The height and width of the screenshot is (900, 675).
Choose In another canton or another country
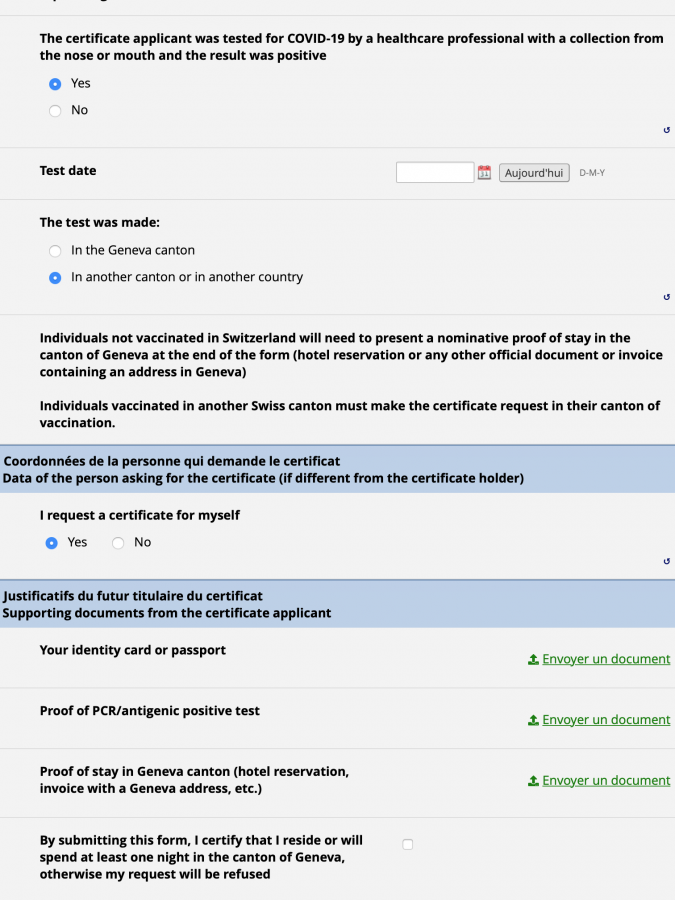[x=55, y=278]
